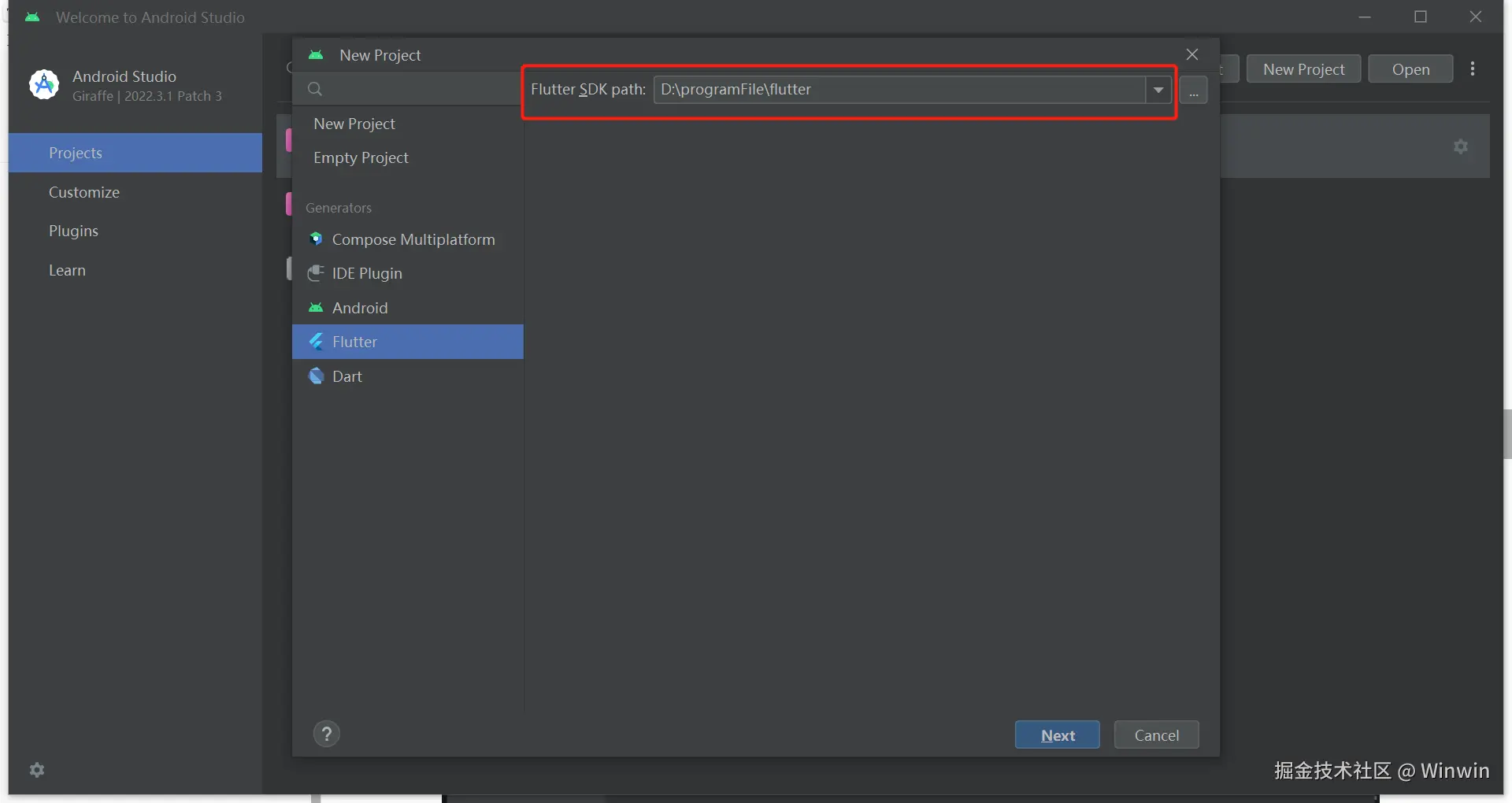Open the Customize tab
This screenshot has height=803, width=1512.
(135, 192)
